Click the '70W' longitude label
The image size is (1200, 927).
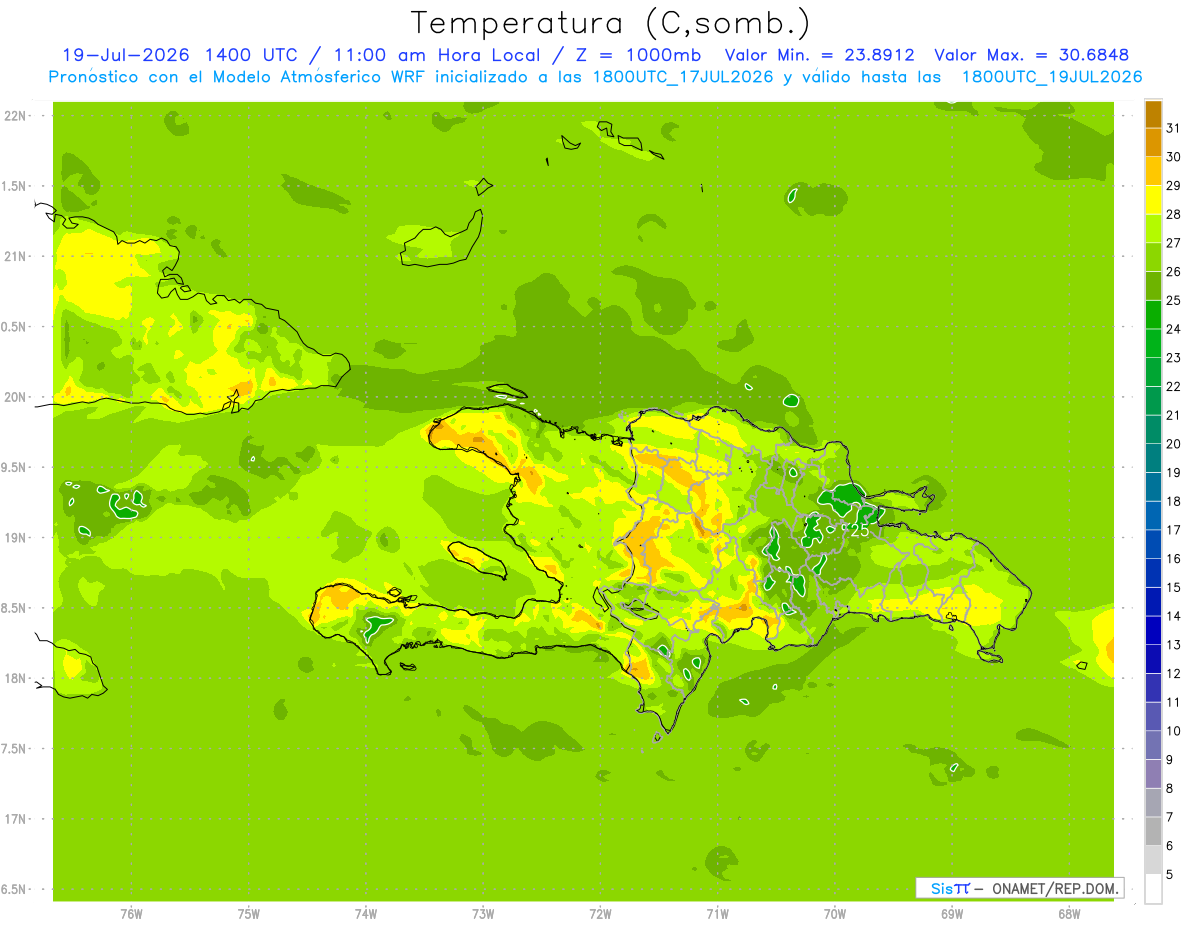tap(835, 914)
